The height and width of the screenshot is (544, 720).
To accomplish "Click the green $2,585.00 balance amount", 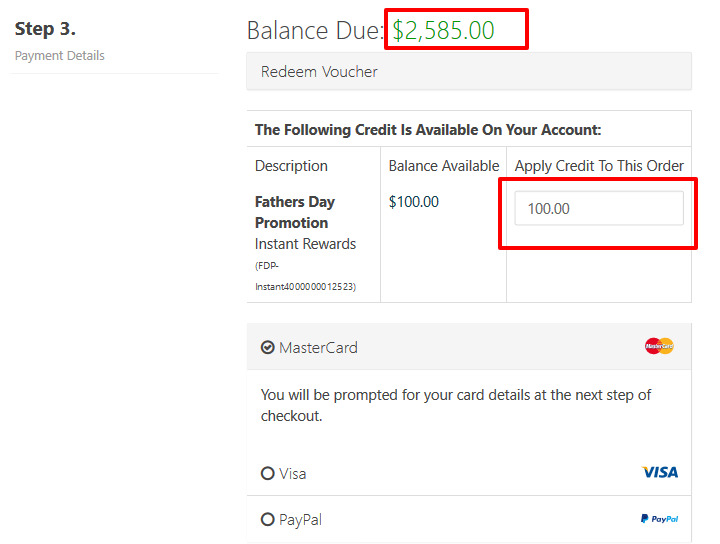I will (443, 30).
